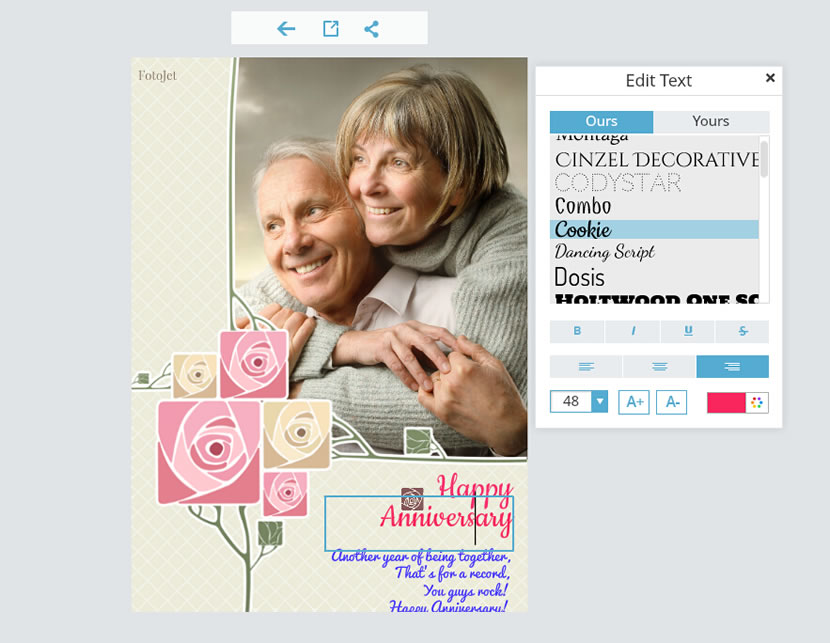Select the highlighted Cookie font
Image resolution: width=830 pixels, height=643 pixels.
click(x=654, y=229)
